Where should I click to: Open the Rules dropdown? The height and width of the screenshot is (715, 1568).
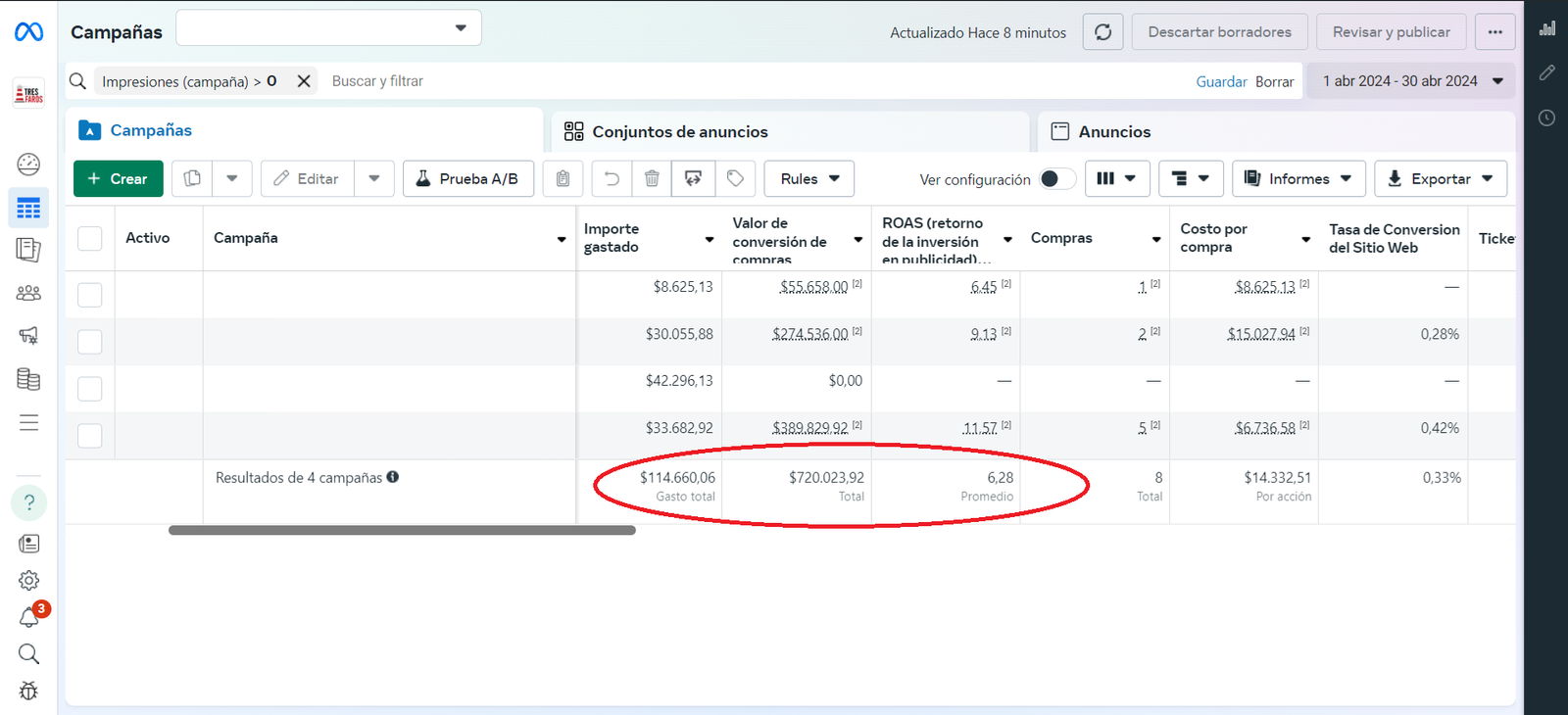coord(809,178)
